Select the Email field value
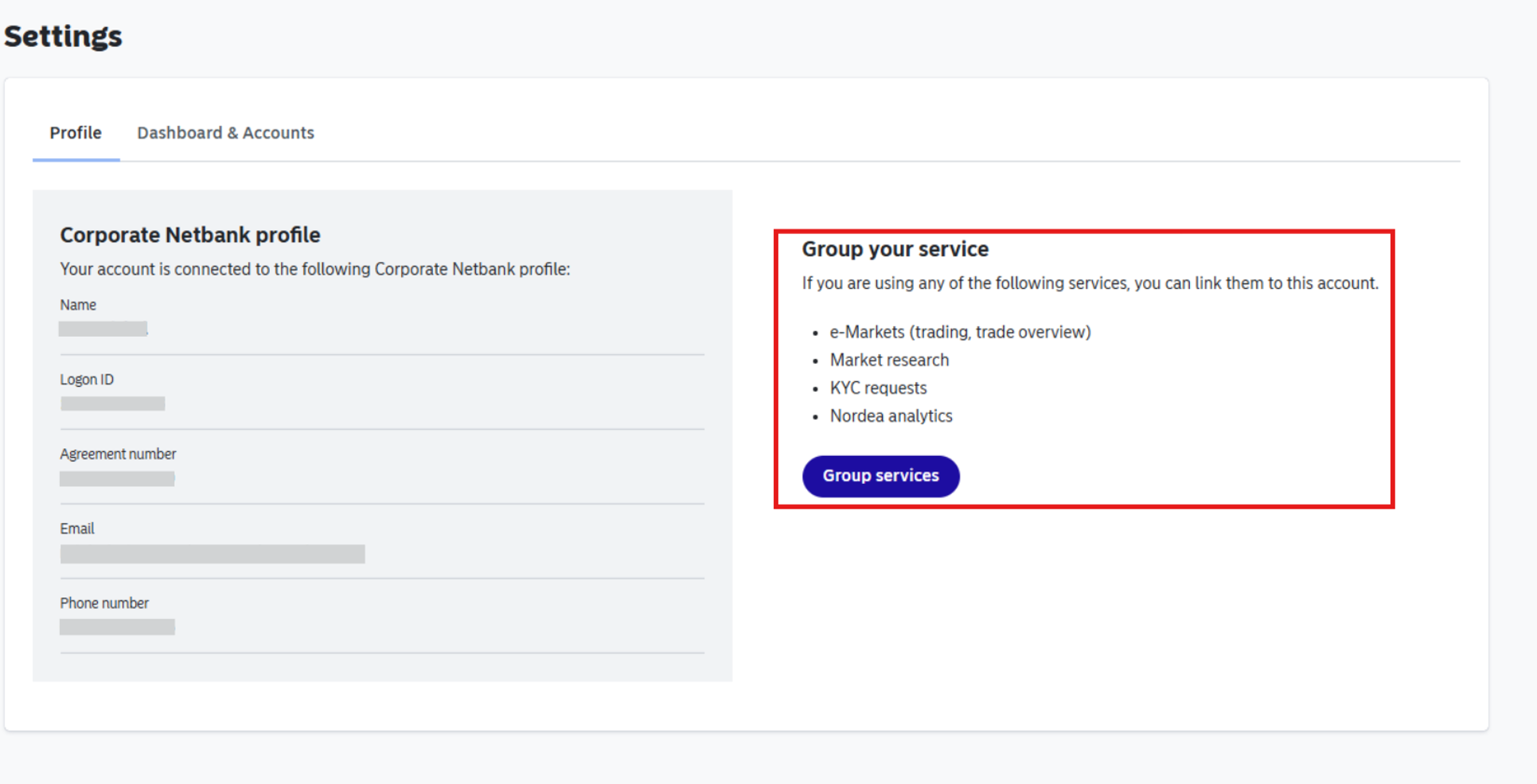1537x784 pixels. coord(213,554)
